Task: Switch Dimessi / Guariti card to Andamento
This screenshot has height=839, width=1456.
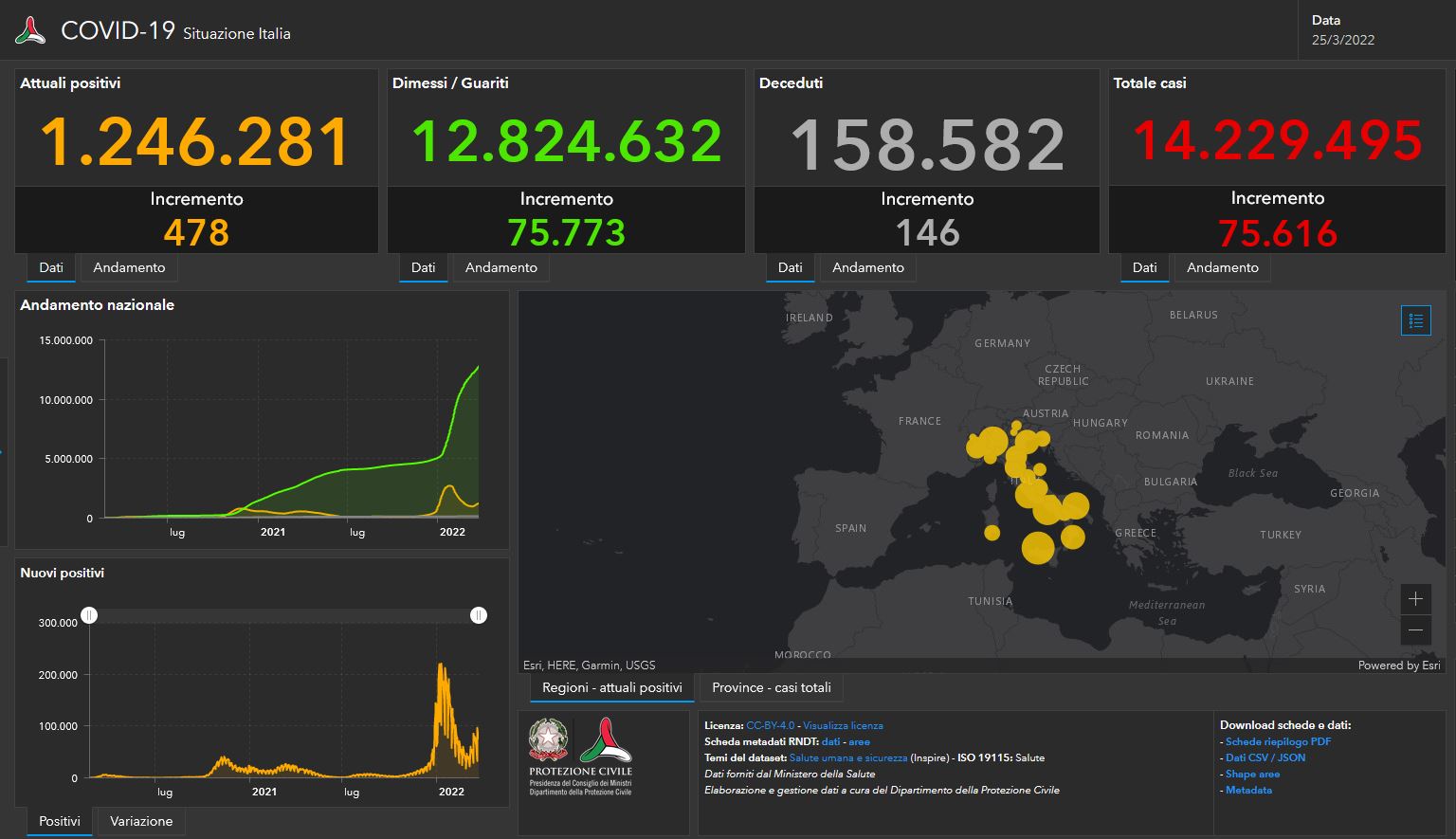Action: [x=500, y=267]
